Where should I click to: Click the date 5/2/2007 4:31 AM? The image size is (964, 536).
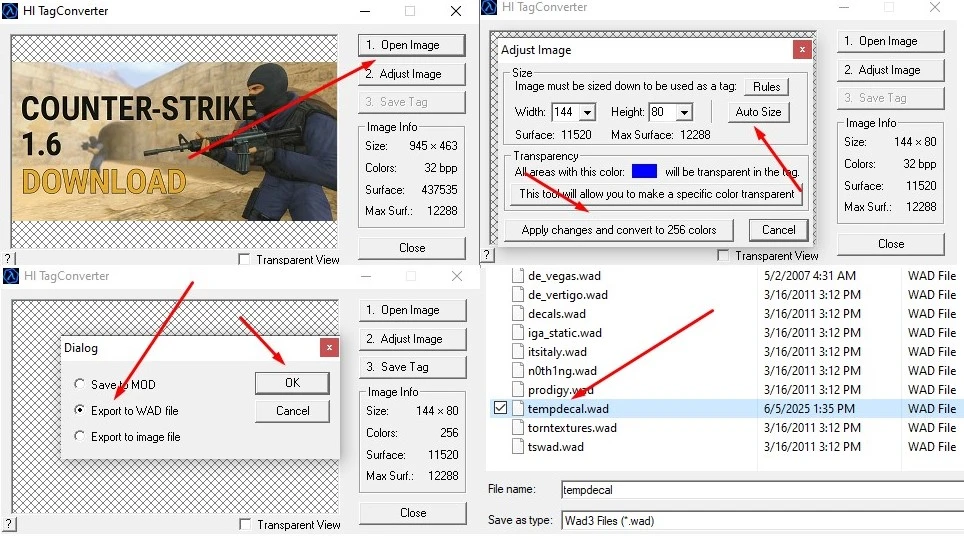[810, 276]
